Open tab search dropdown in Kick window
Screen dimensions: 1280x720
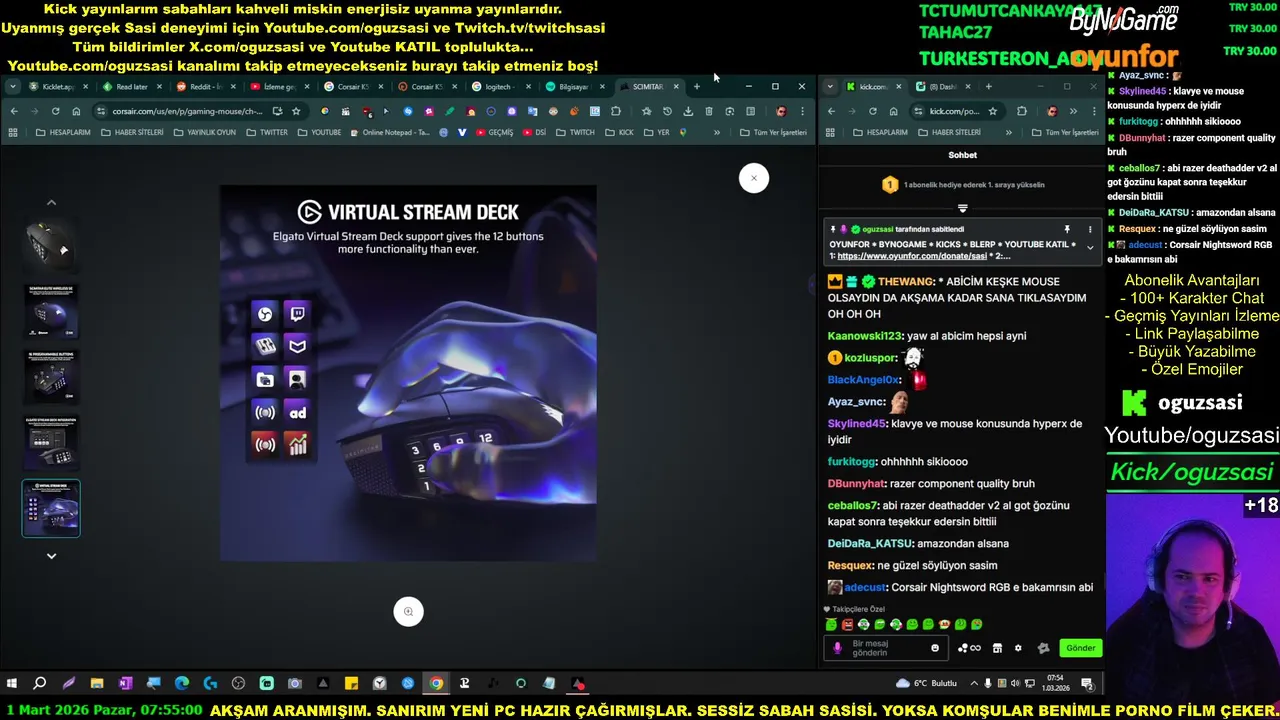tap(830, 87)
